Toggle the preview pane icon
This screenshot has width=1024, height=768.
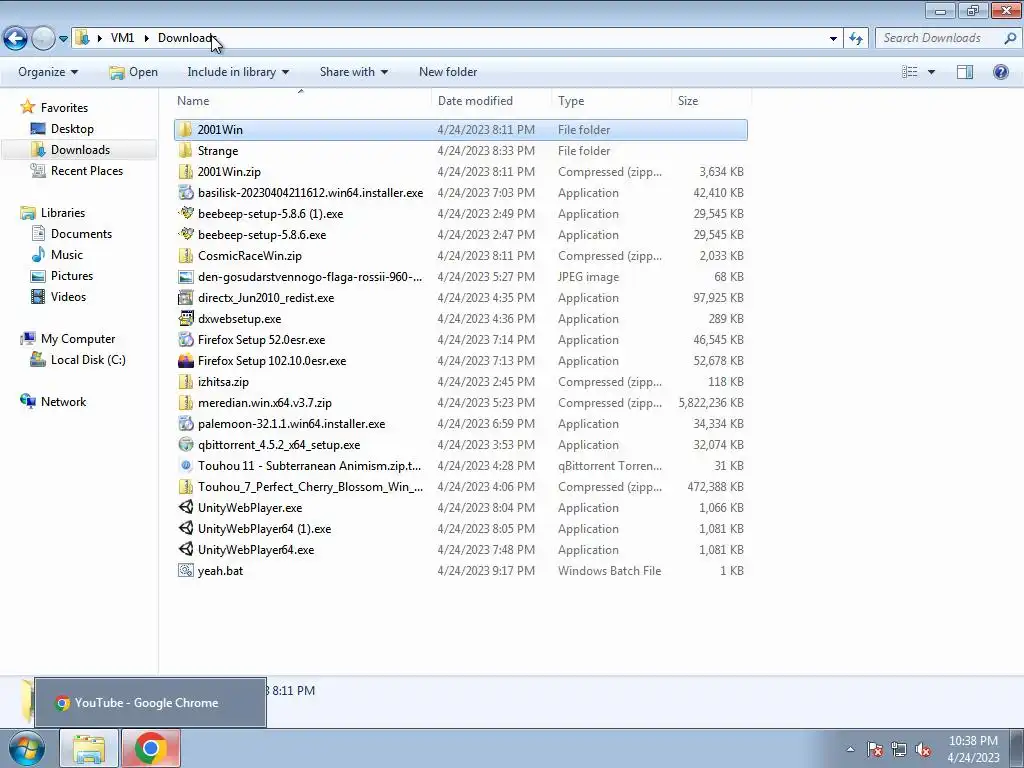pos(965,72)
